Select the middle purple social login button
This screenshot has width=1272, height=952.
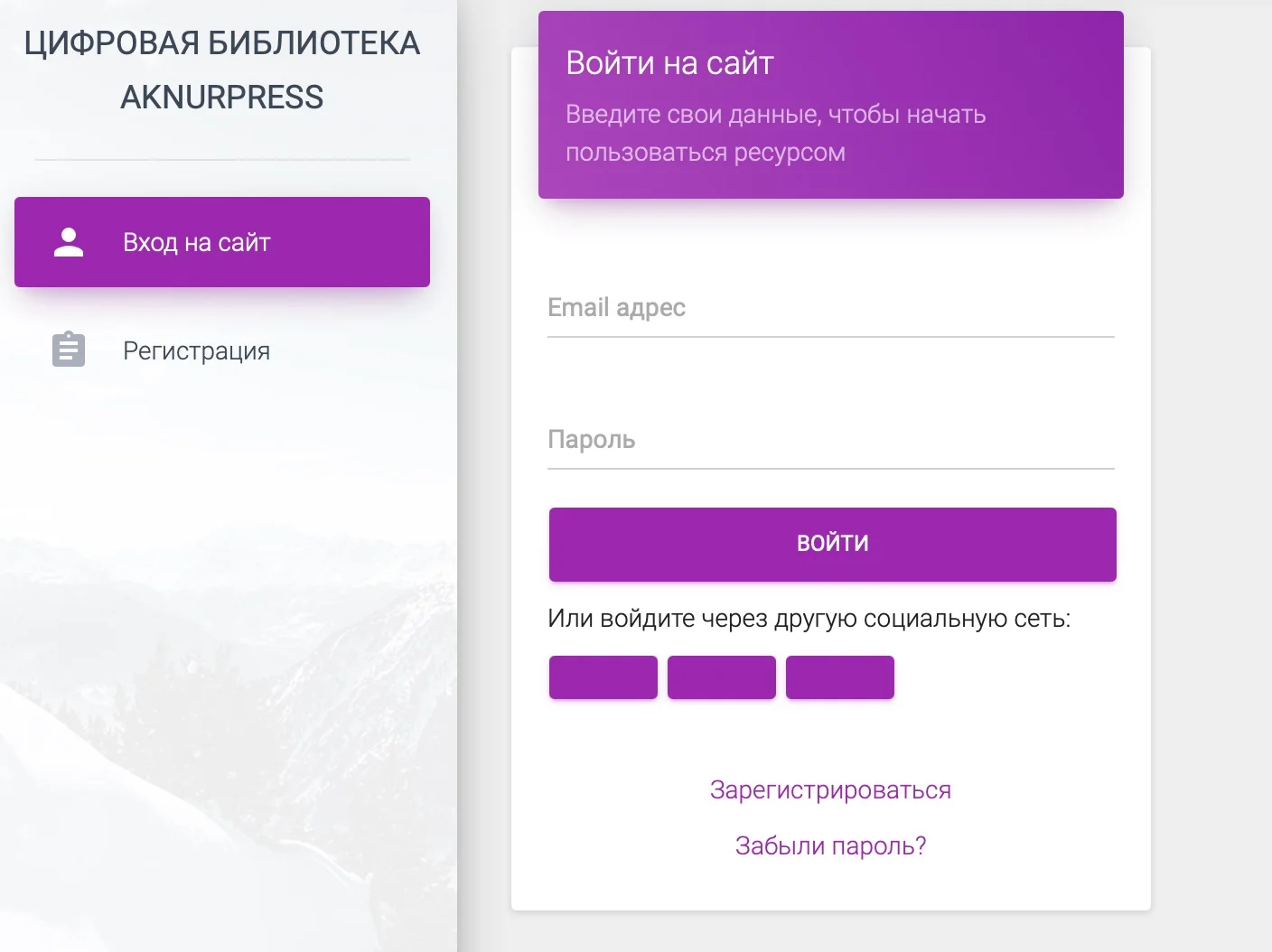[x=721, y=677]
